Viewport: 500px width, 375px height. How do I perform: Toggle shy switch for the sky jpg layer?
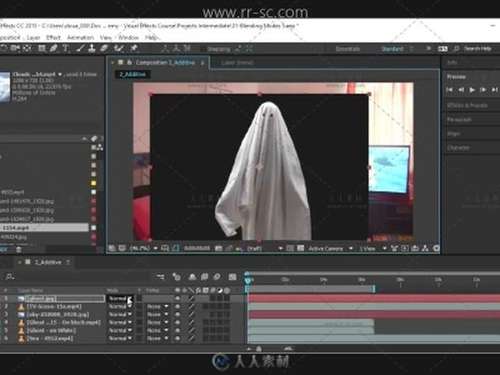178,314
